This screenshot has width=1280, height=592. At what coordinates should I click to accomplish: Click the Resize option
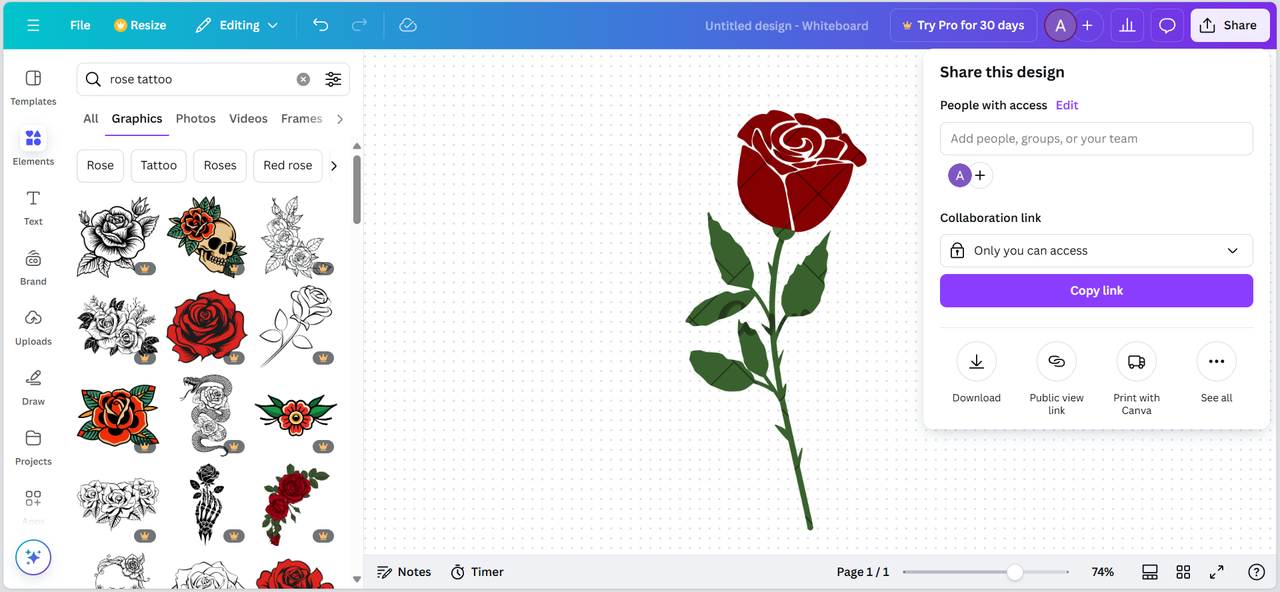click(140, 25)
